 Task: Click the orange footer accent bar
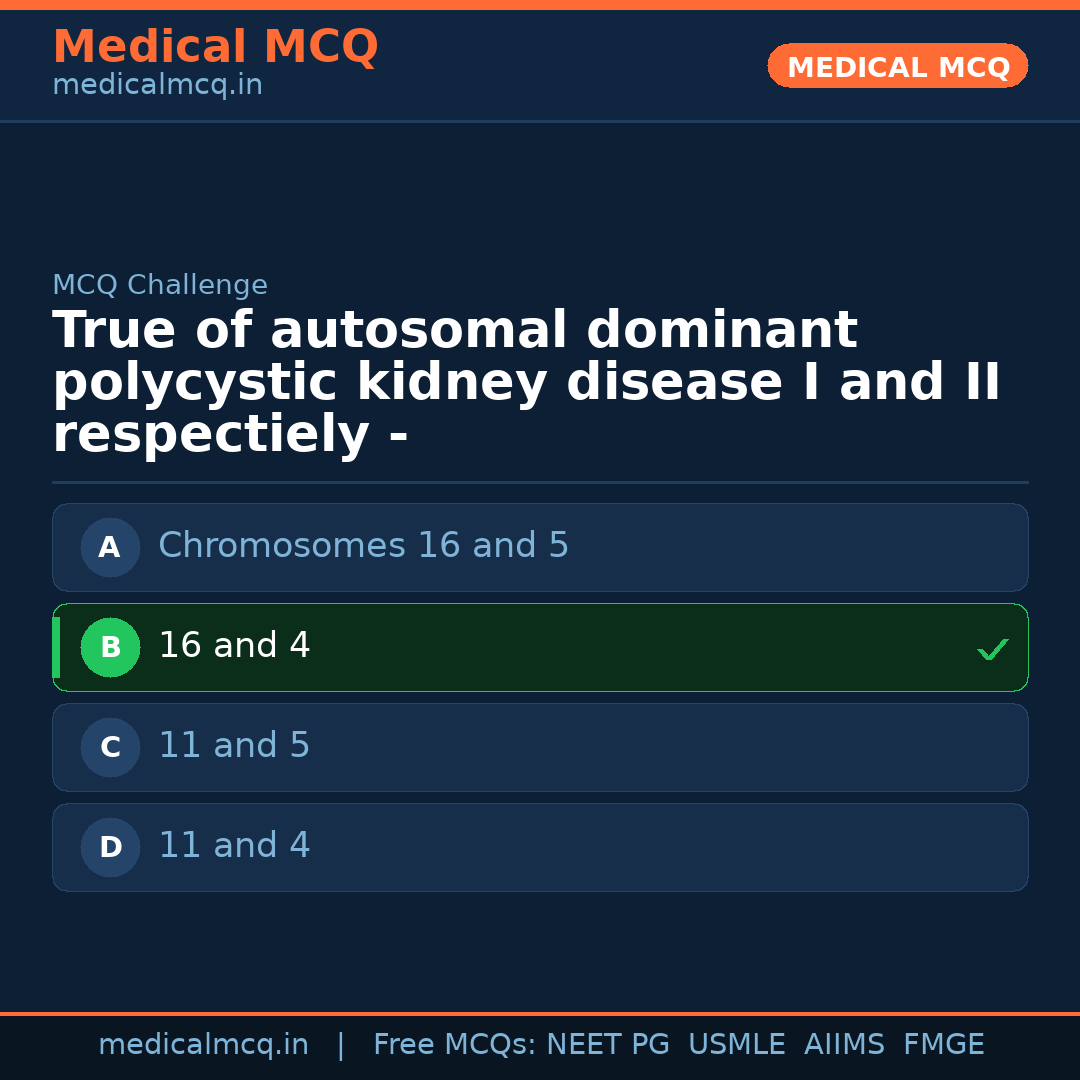[x=540, y=1013]
